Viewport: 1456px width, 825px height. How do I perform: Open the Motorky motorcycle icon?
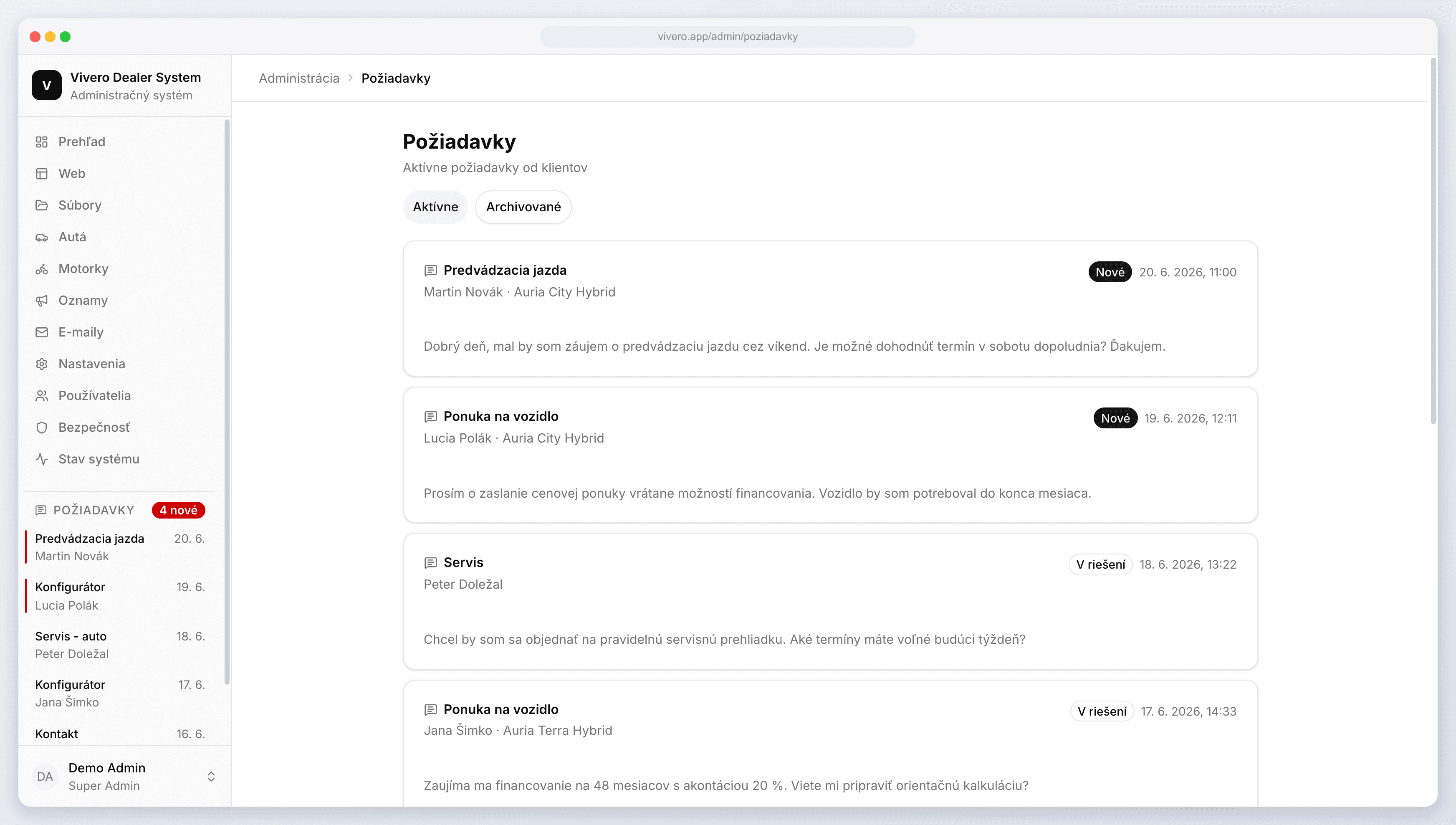click(x=41, y=268)
